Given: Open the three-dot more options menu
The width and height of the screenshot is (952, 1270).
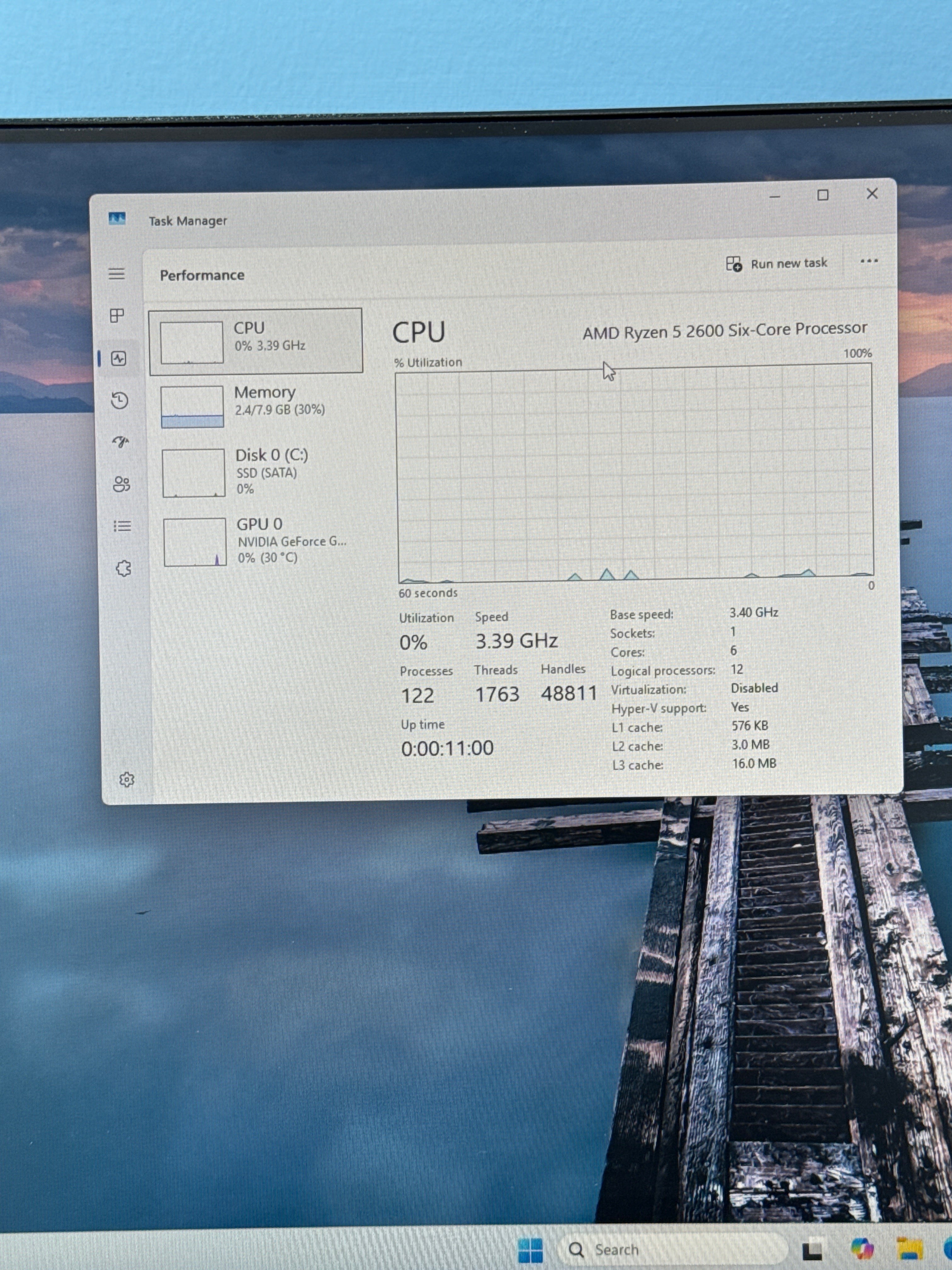Looking at the screenshot, I should tap(869, 261).
